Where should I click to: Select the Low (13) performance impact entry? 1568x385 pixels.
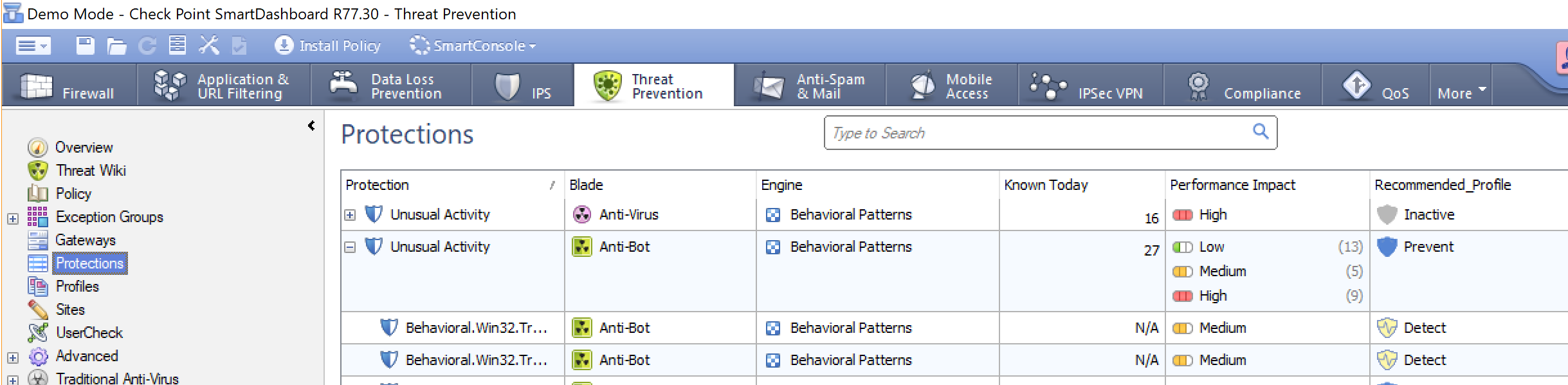[x=1267, y=247]
